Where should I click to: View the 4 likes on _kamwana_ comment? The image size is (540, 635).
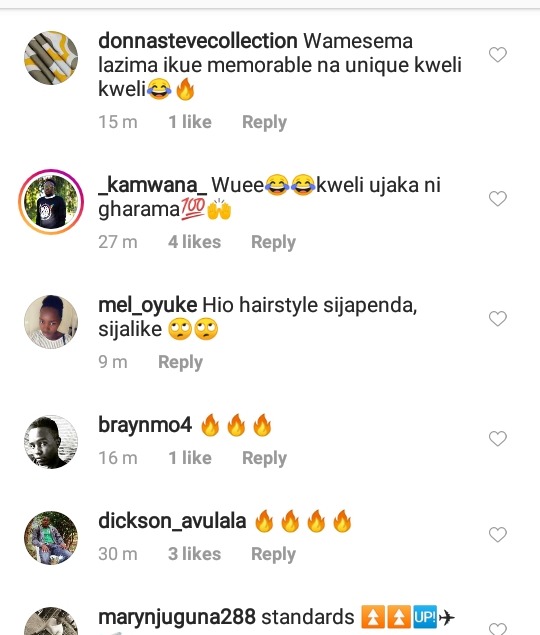click(194, 242)
